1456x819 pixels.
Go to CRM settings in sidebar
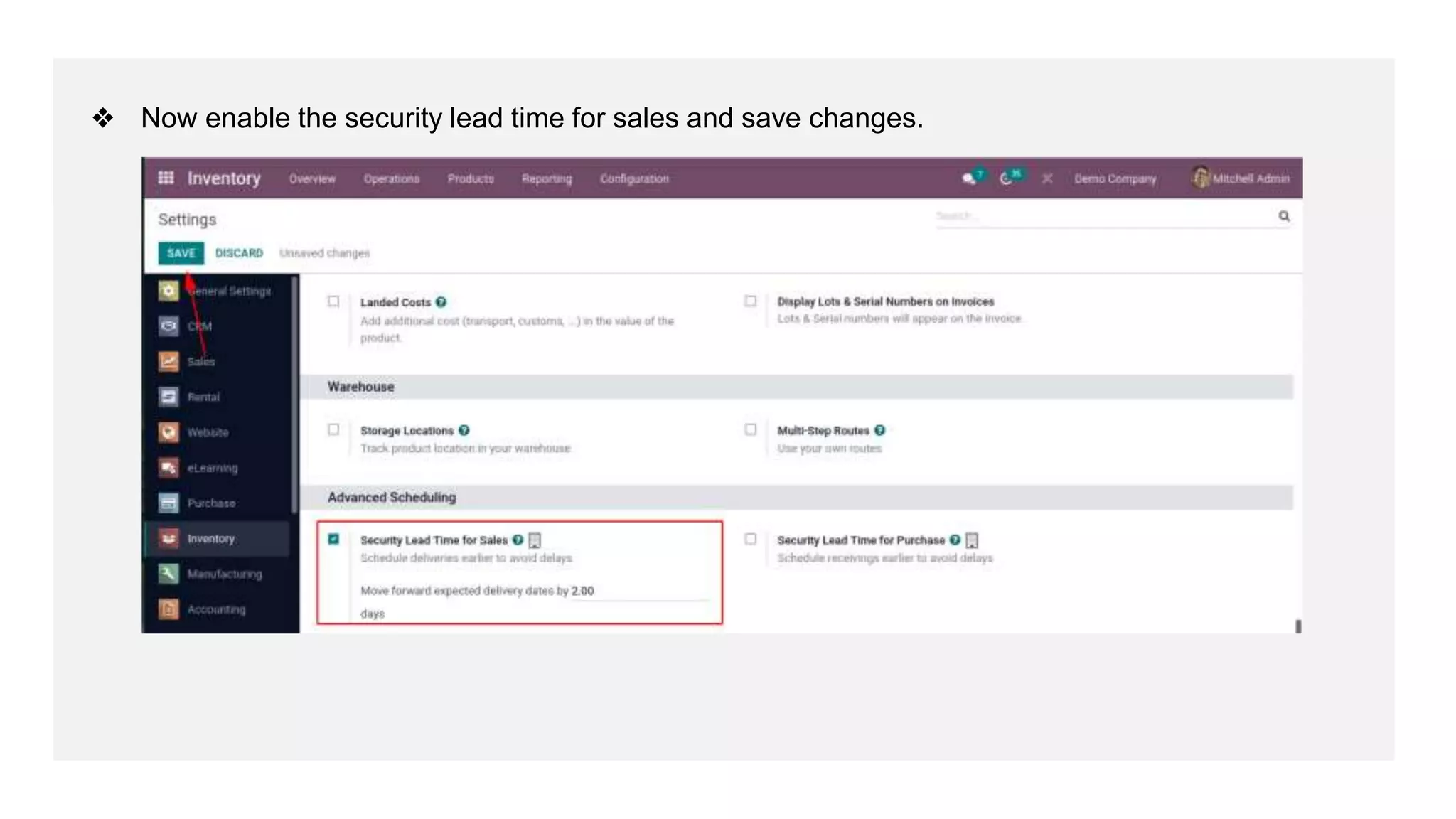tap(200, 326)
